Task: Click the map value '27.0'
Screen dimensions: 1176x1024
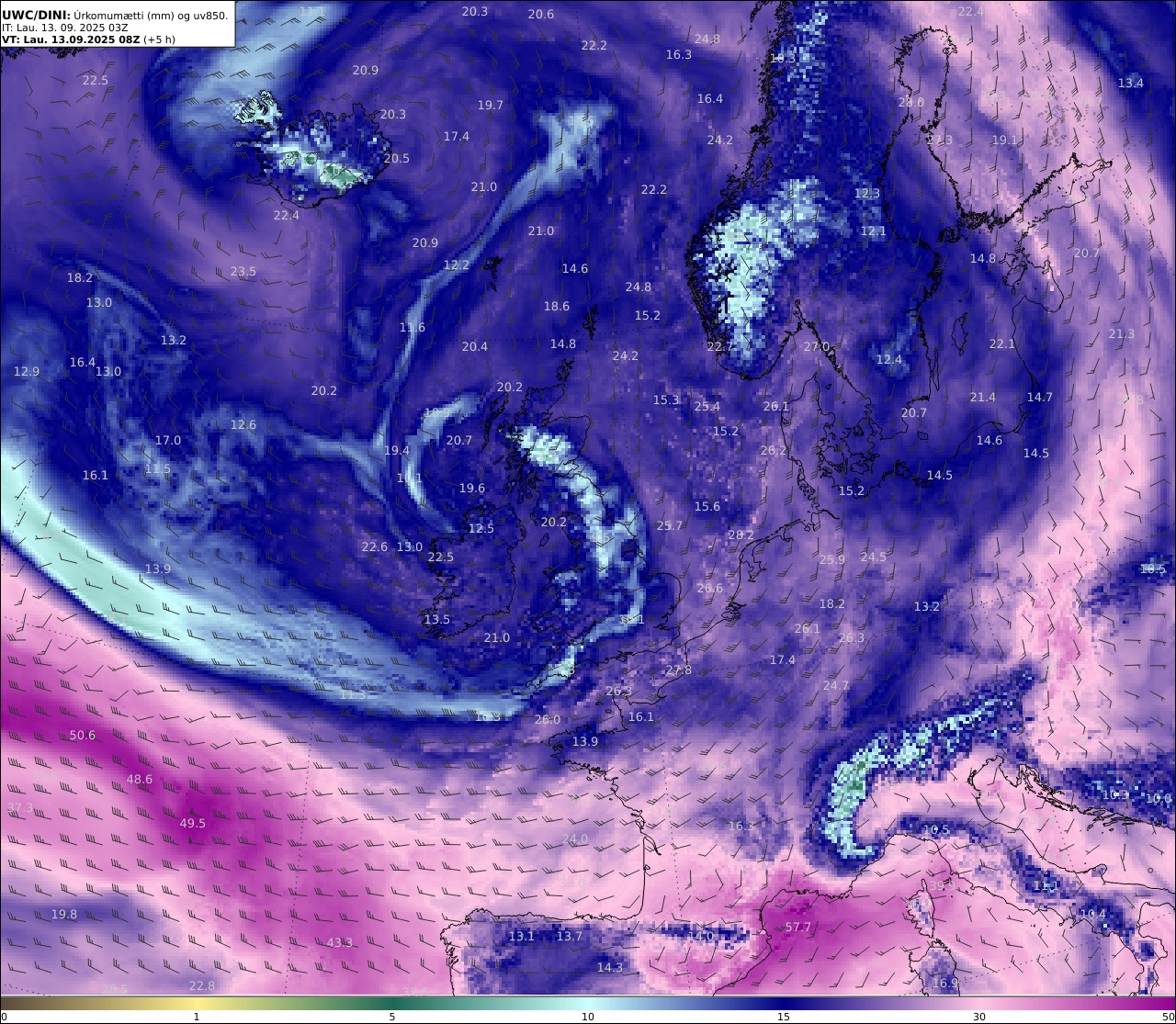Action: point(817,347)
